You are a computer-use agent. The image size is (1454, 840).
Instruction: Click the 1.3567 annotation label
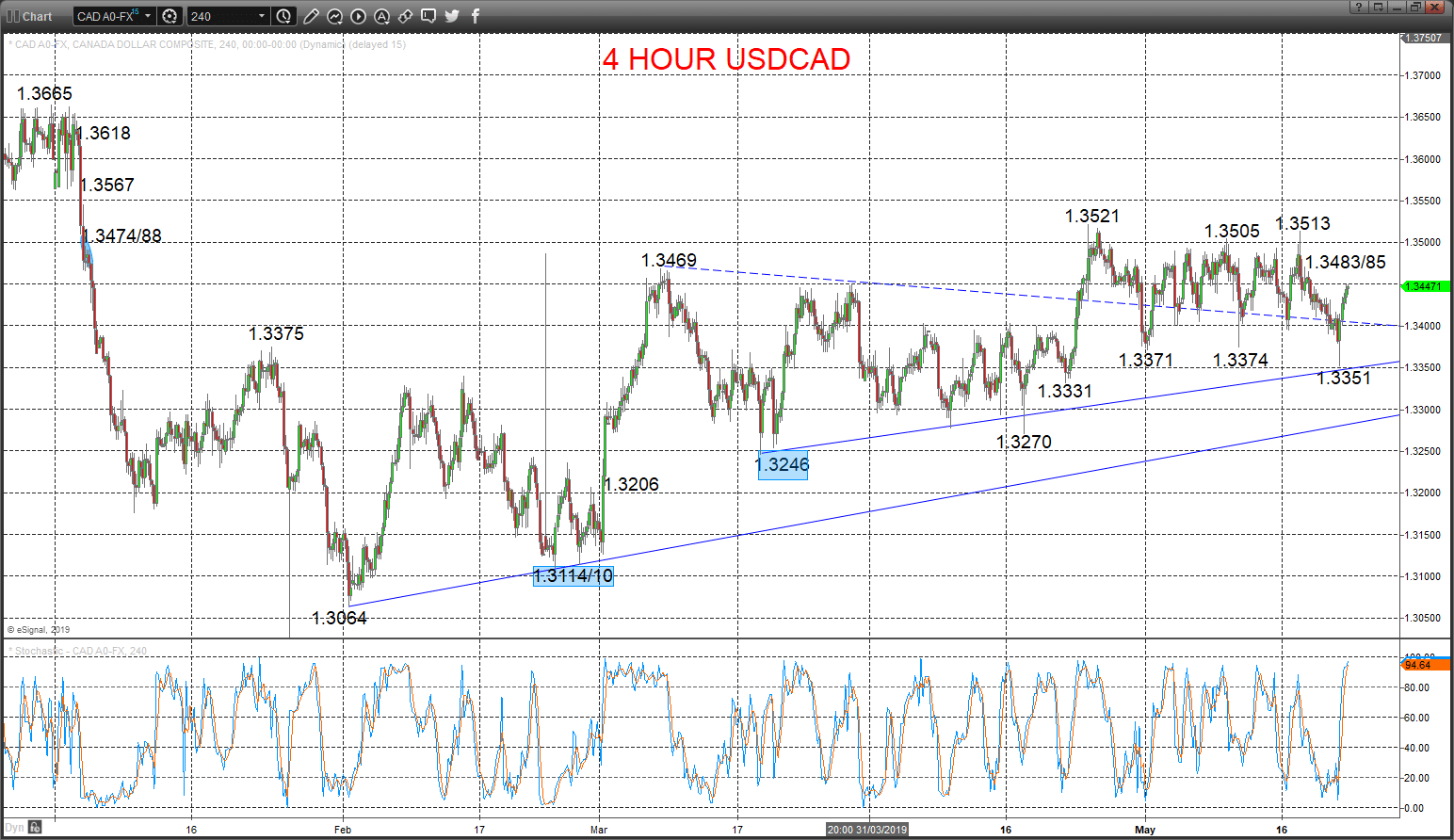[108, 185]
